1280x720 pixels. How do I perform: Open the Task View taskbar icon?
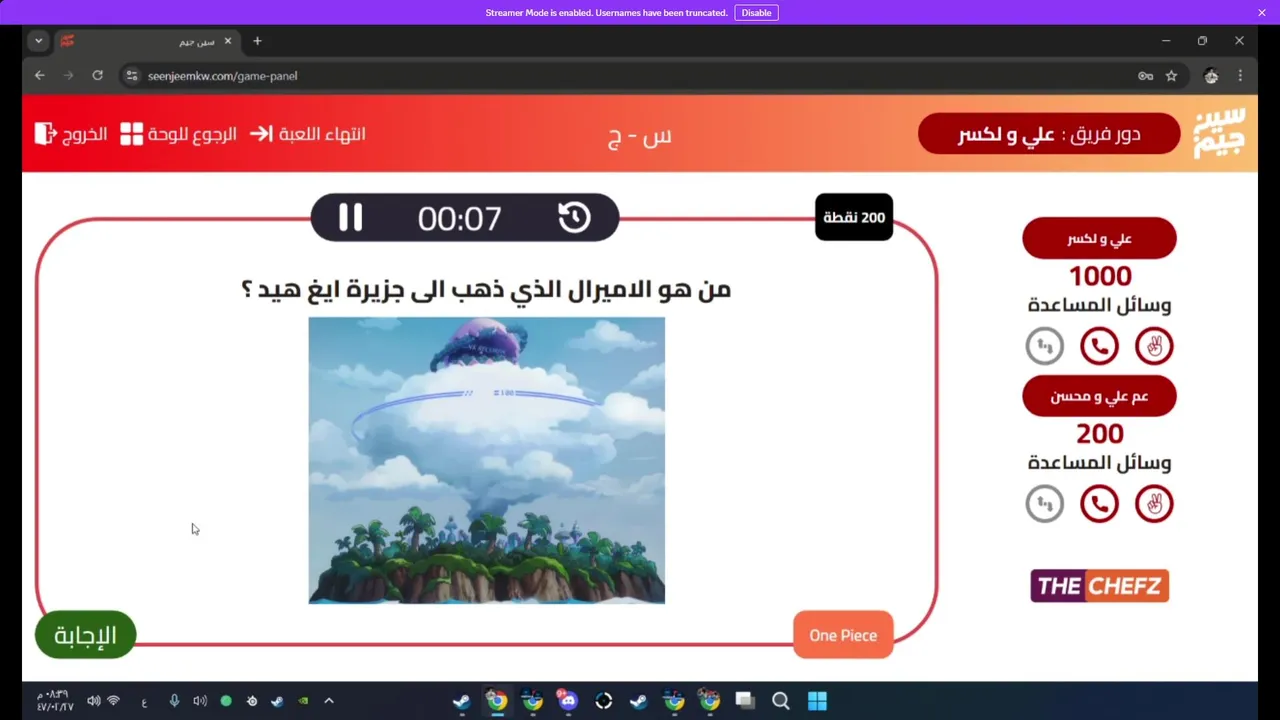pos(745,701)
